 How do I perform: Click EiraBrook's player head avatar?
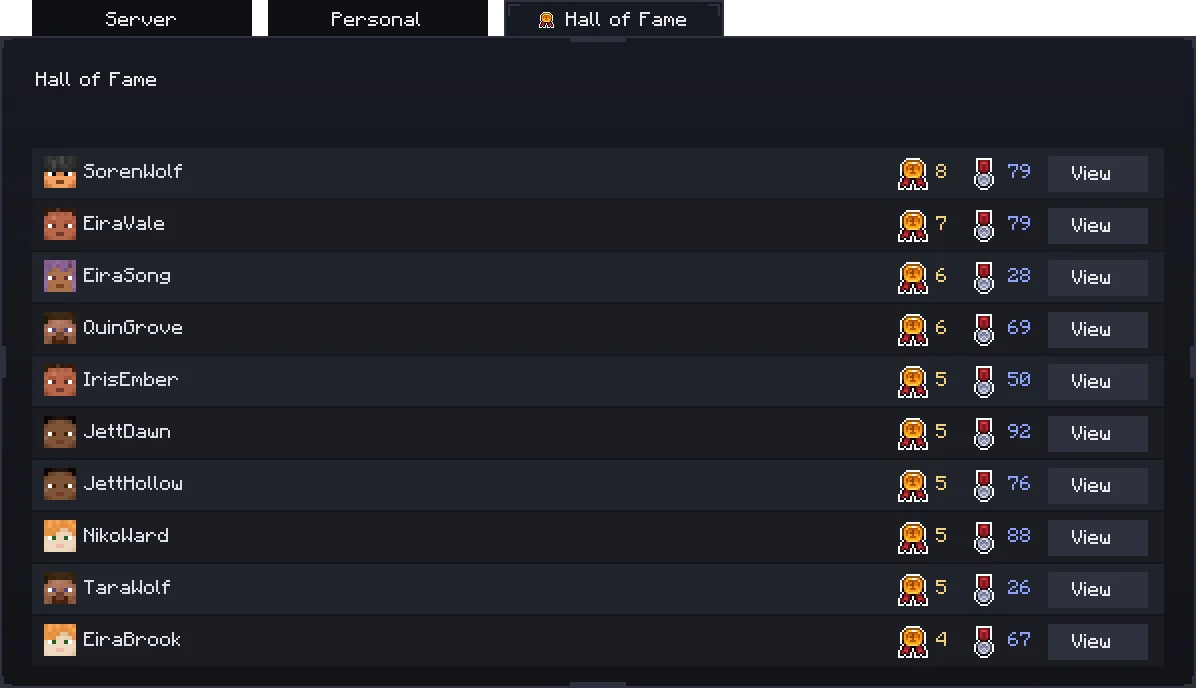click(x=60, y=641)
